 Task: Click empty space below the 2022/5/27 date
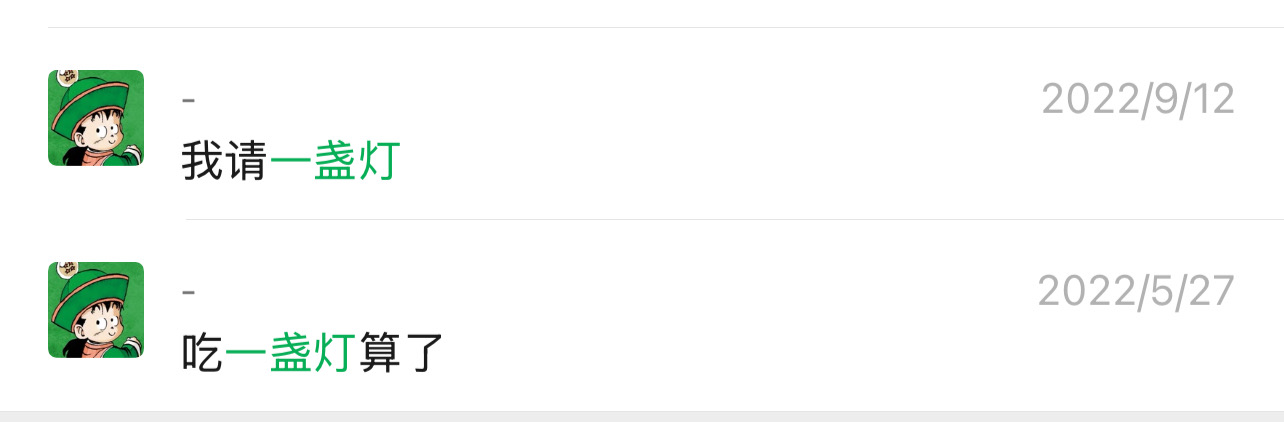(1136, 357)
